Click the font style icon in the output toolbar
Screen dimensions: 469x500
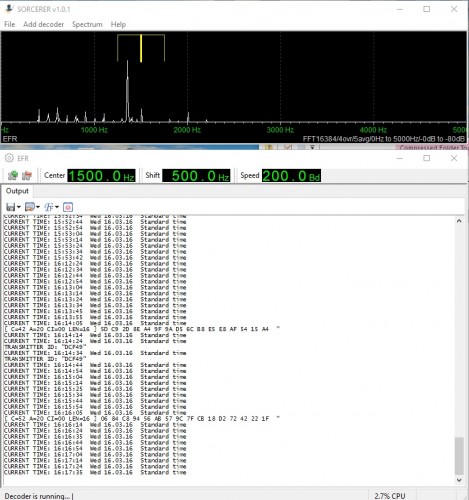[49, 207]
